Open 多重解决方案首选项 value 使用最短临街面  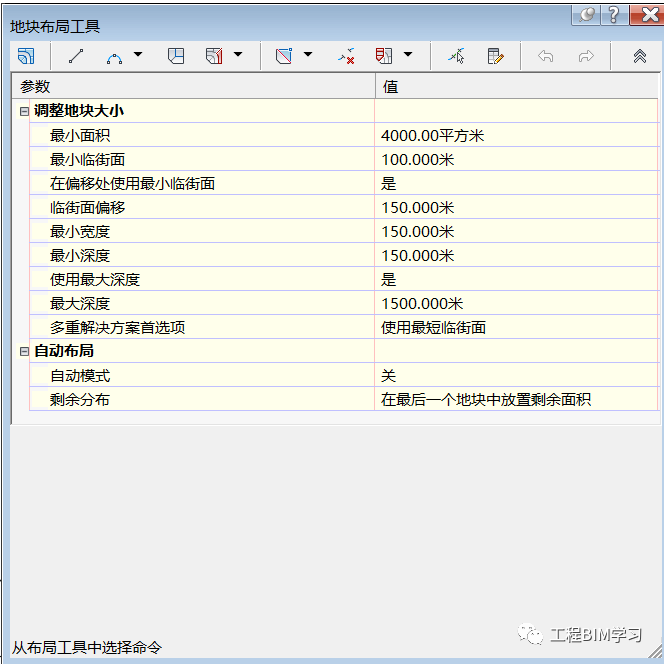pyautogui.click(x=517, y=327)
